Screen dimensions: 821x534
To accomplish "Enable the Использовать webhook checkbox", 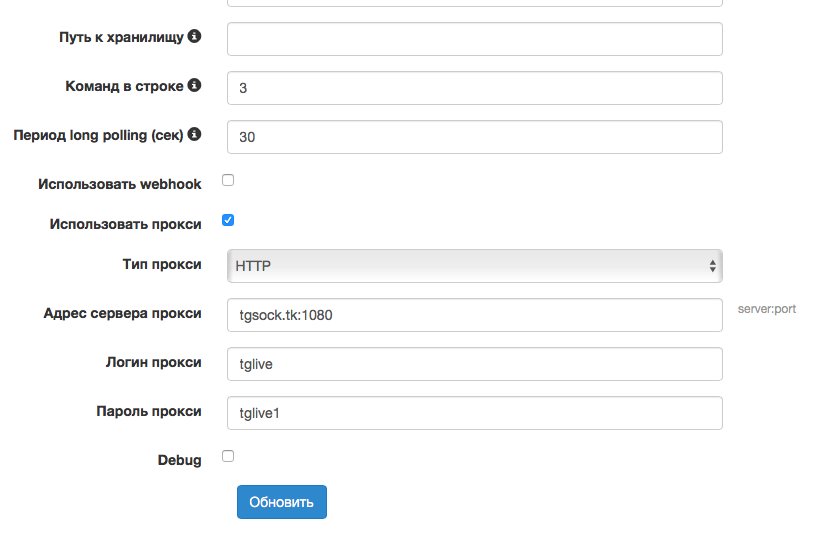I will pyautogui.click(x=228, y=180).
